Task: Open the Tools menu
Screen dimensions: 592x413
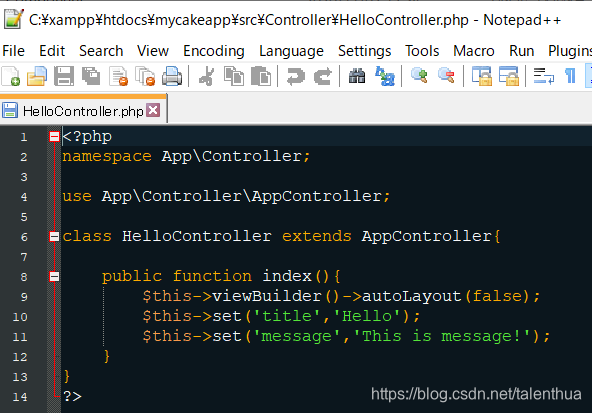Action: (x=422, y=51)
